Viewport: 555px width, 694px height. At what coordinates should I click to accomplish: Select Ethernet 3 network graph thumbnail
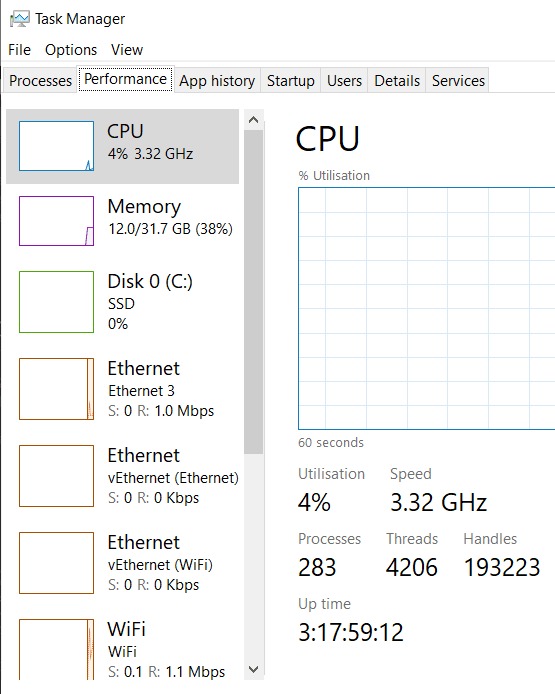coord(56,389)
